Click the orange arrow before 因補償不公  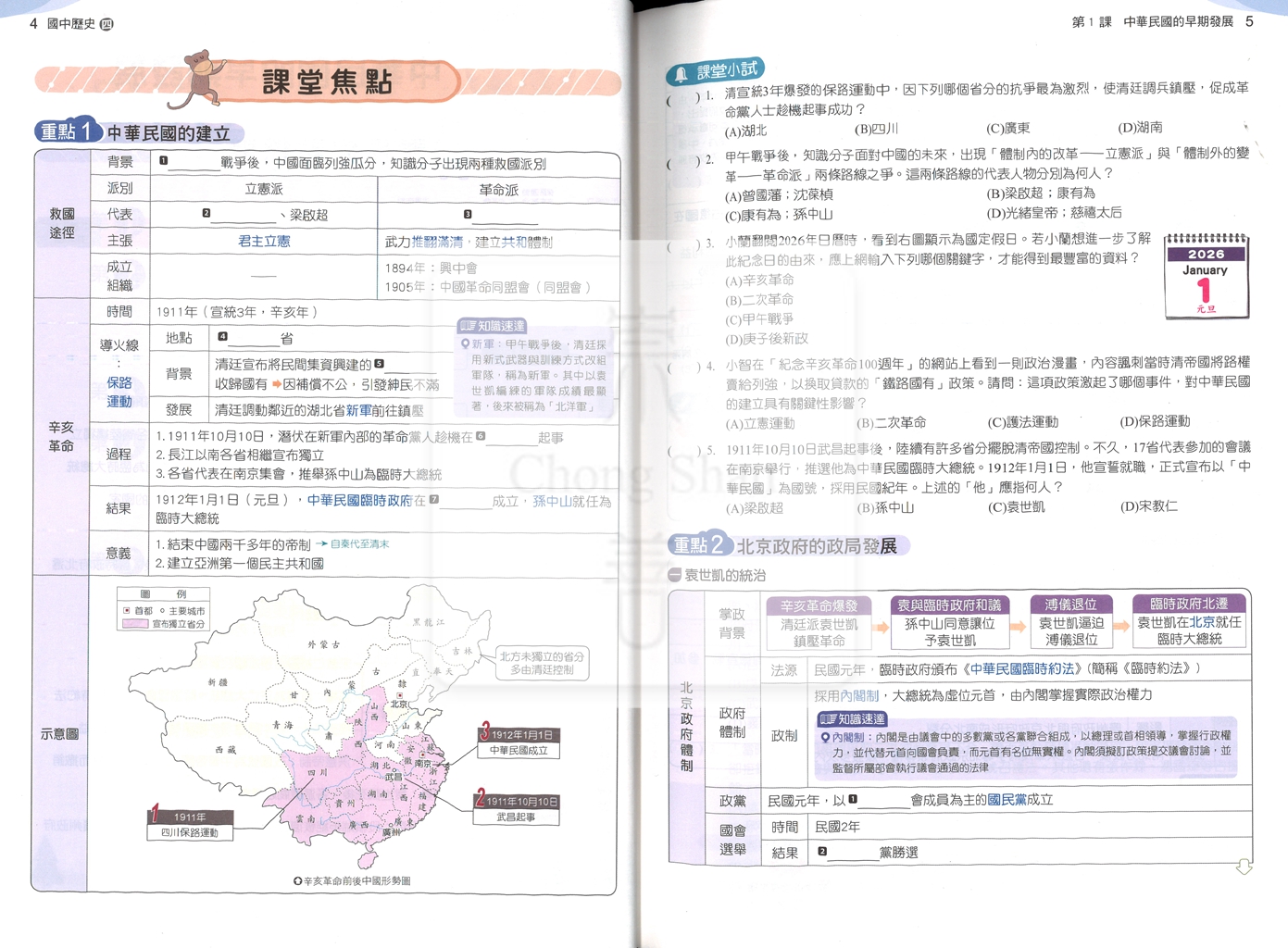[276, 383]
